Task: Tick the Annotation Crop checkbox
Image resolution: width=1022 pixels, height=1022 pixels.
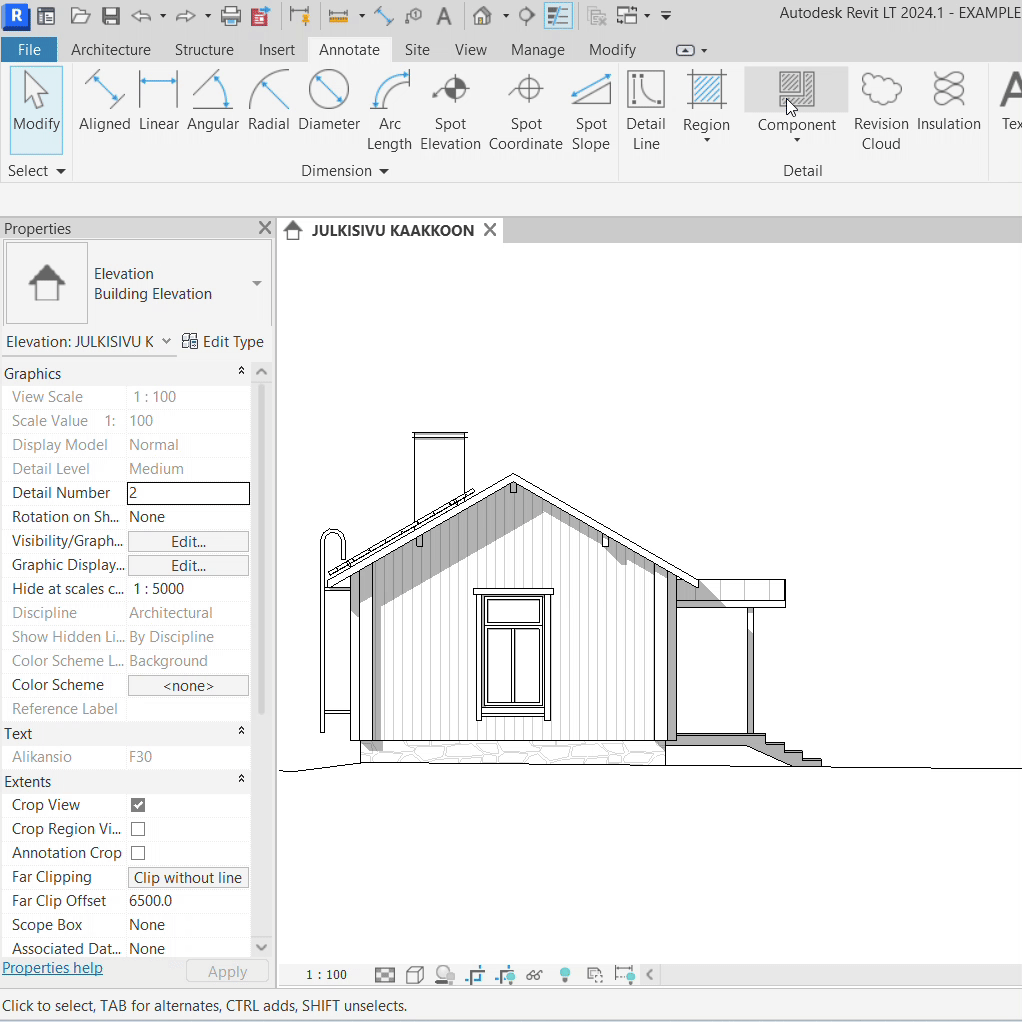Action: (138, 853)
